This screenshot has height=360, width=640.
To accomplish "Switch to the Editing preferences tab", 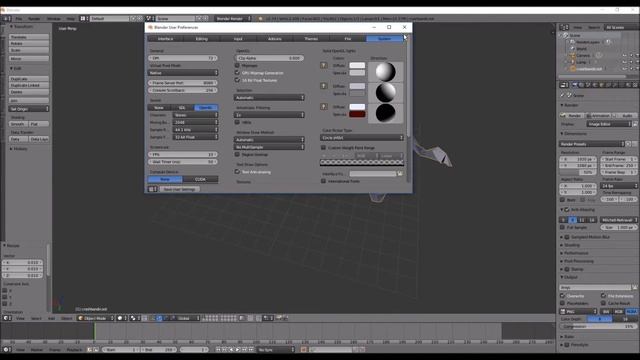I will (202, 39).
